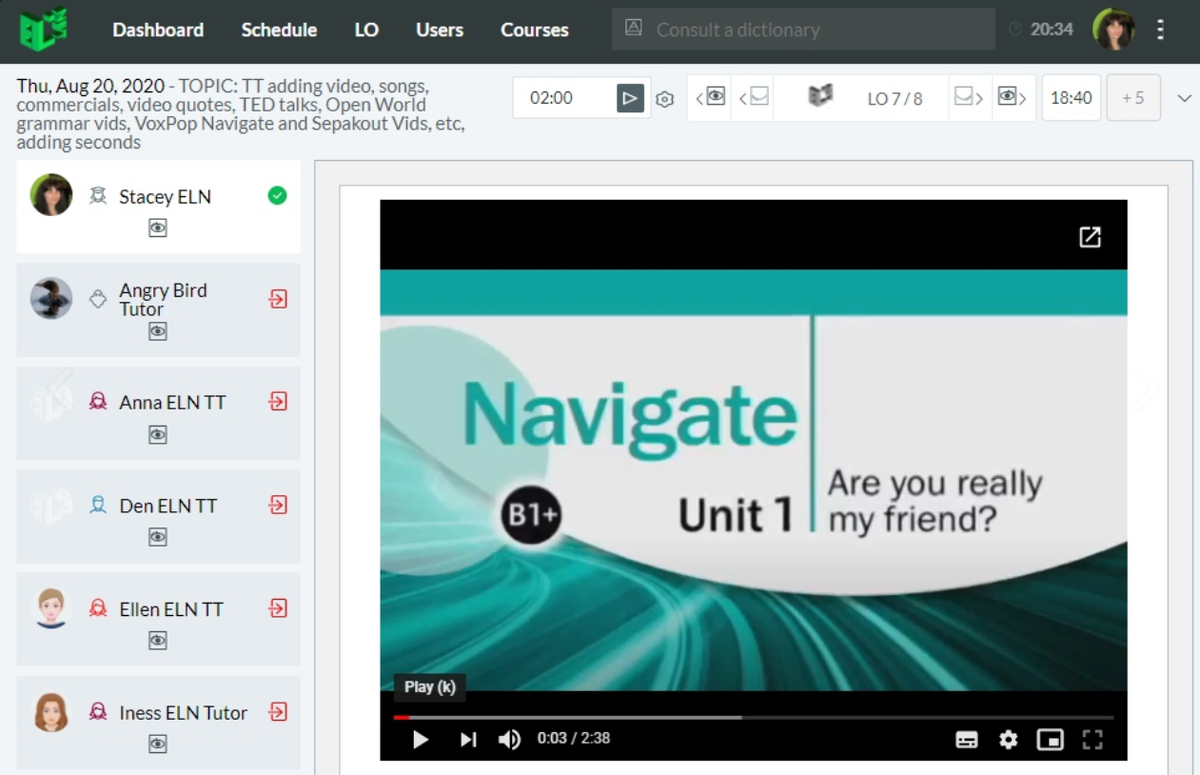Image resolution: width=1200 pixels, height=775 pixels.
Task: Select Ellen ELN TT participant
Action: point(158,619)
